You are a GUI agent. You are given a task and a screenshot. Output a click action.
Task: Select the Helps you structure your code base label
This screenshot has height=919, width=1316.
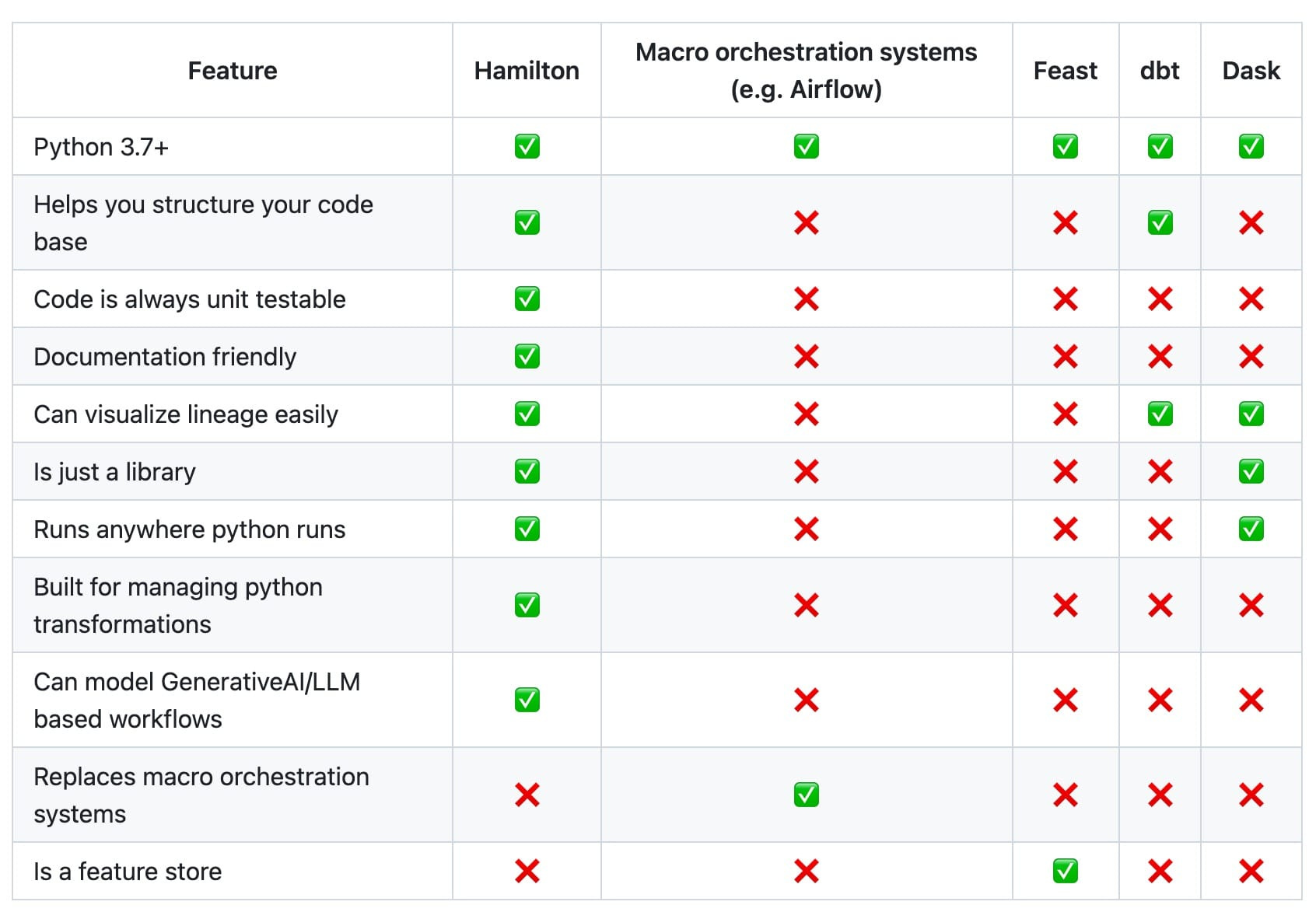tap(203, 223)
